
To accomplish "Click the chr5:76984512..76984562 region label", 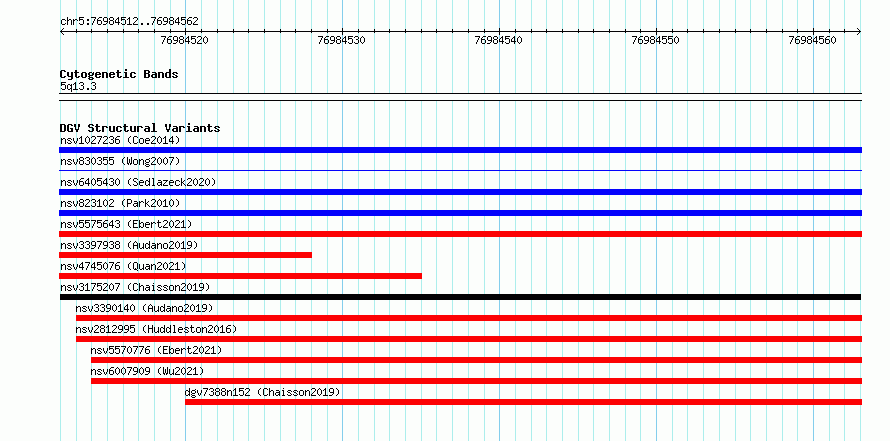I will coord(129,22).
